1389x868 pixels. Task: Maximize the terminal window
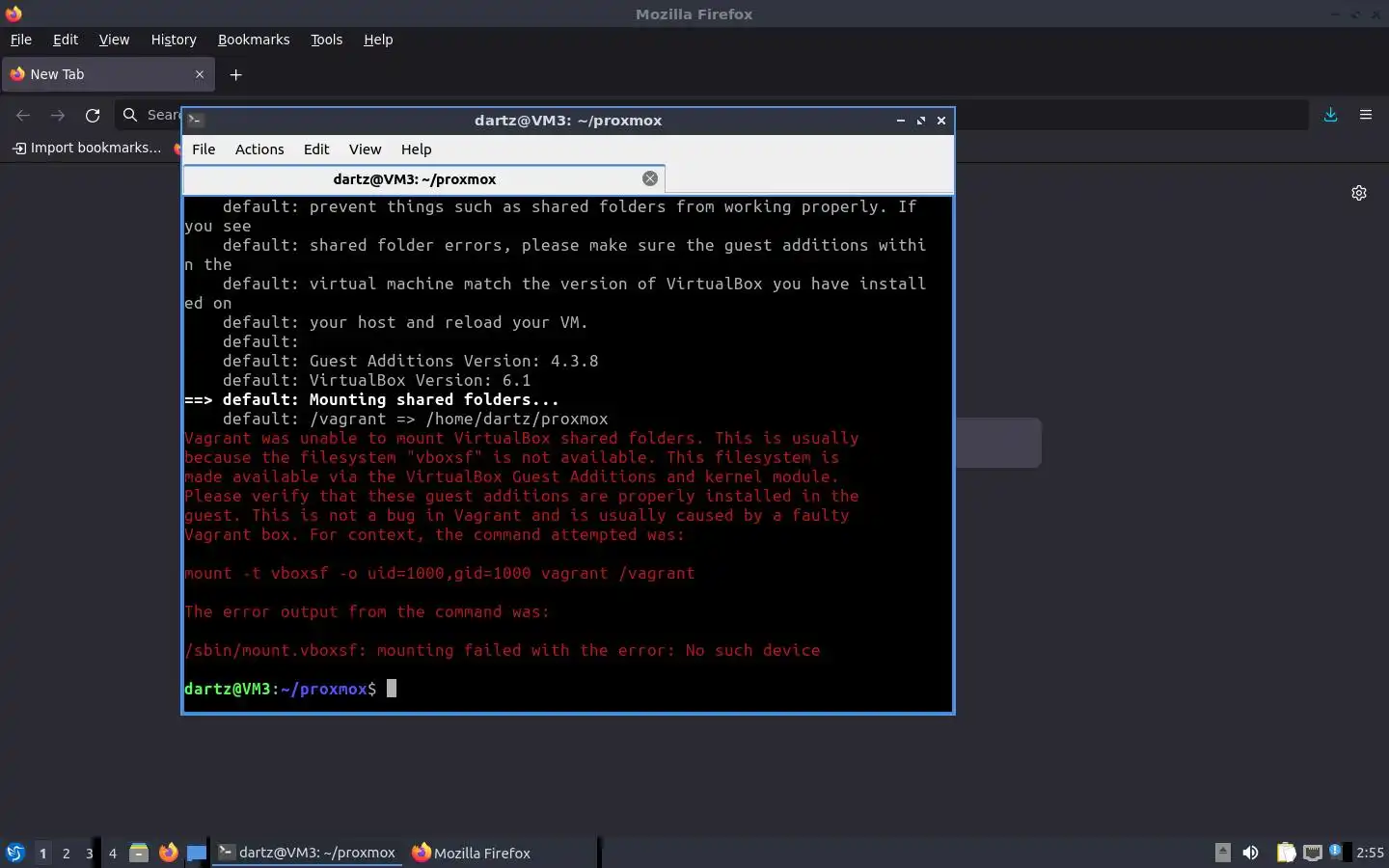pos(921,121)
